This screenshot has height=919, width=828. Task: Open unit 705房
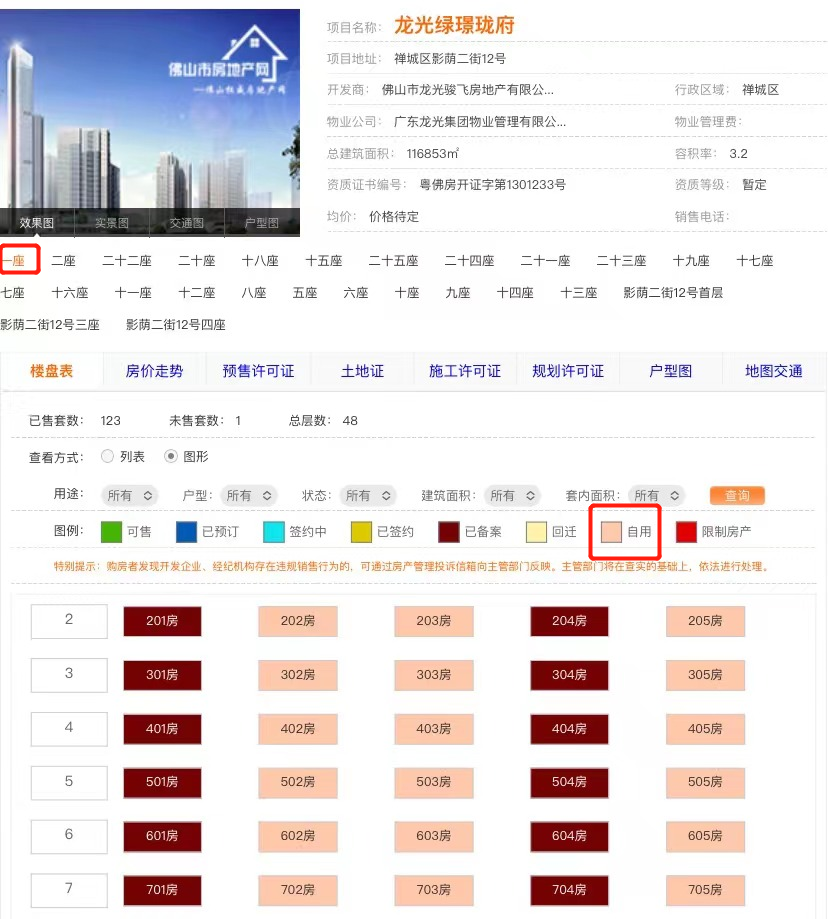705,890
